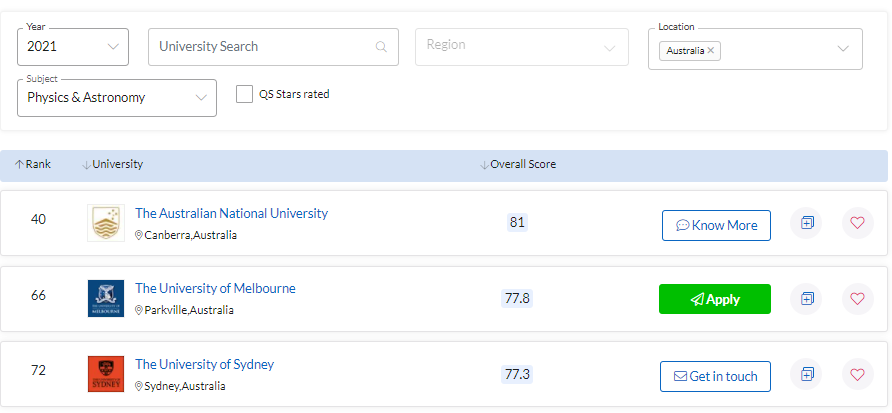The height and width of the screenshot is (413, 892).
Task: Sort by the Rank column header
Action: [33, 164]
